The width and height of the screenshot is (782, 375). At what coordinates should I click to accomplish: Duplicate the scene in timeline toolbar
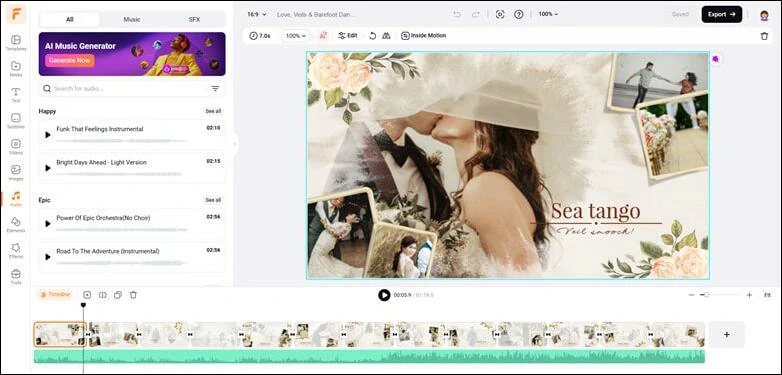[x=118, y=295]
